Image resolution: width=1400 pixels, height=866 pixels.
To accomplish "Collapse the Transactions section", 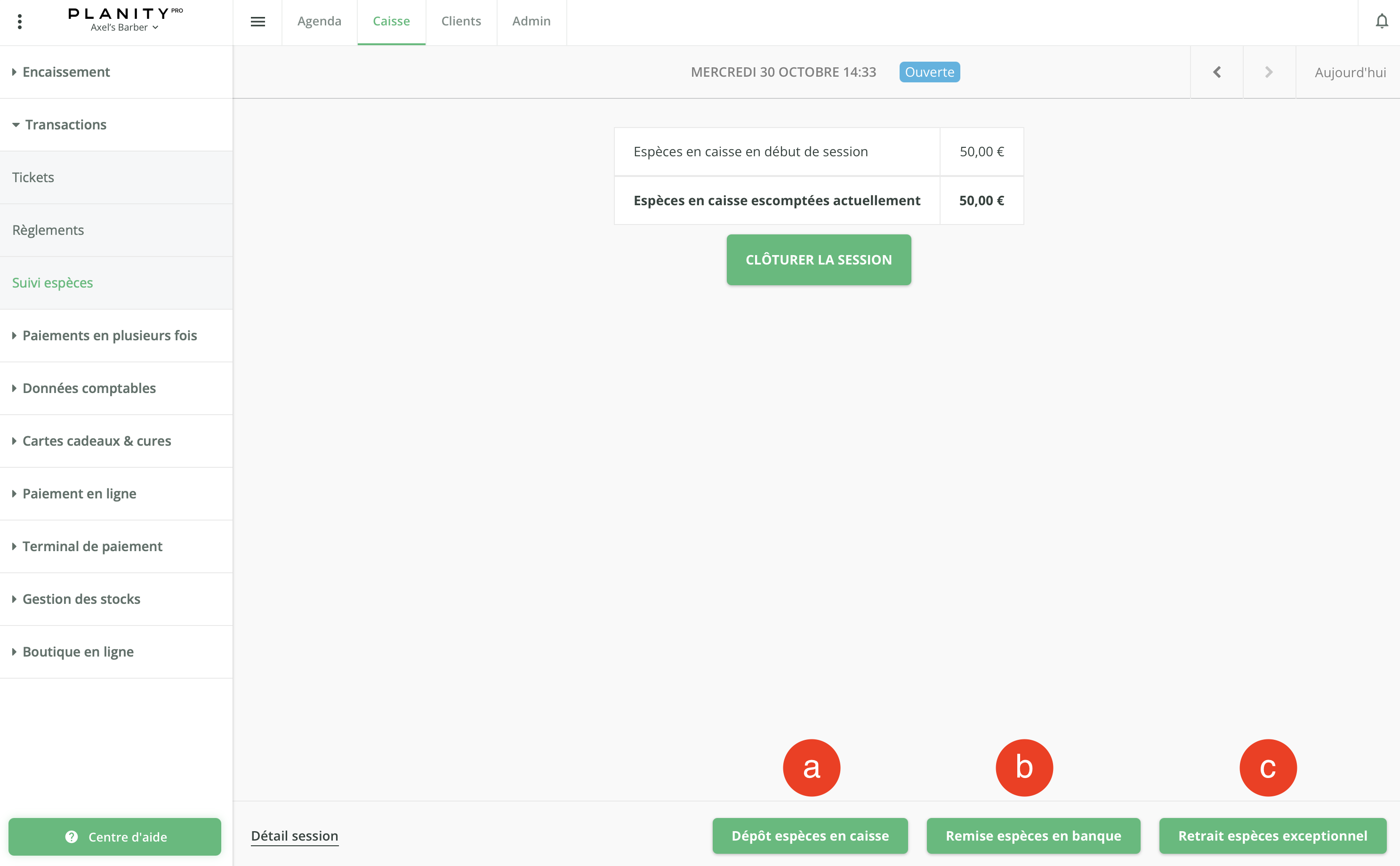I will [x=65, y=125].
